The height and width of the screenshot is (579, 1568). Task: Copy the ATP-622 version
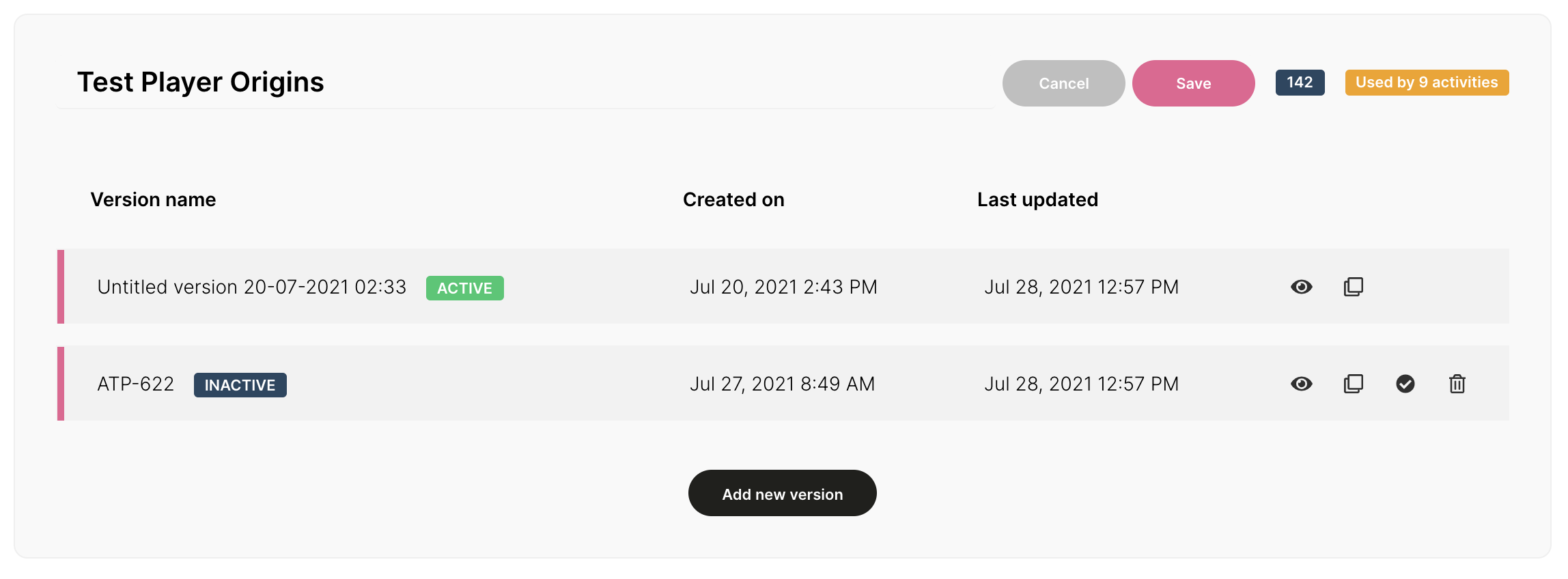1353,384
